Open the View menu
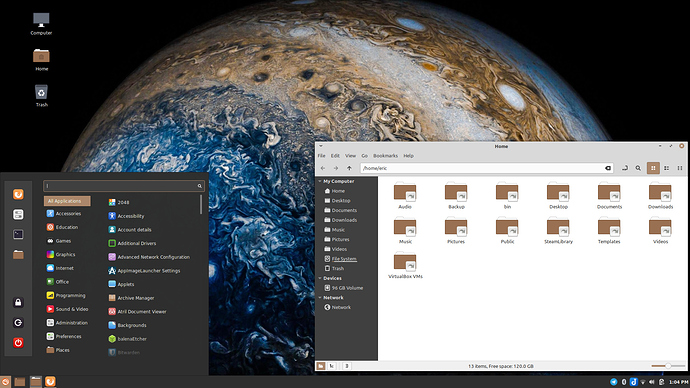This screenshot has height=388, width=690. (x=350, y=156)
